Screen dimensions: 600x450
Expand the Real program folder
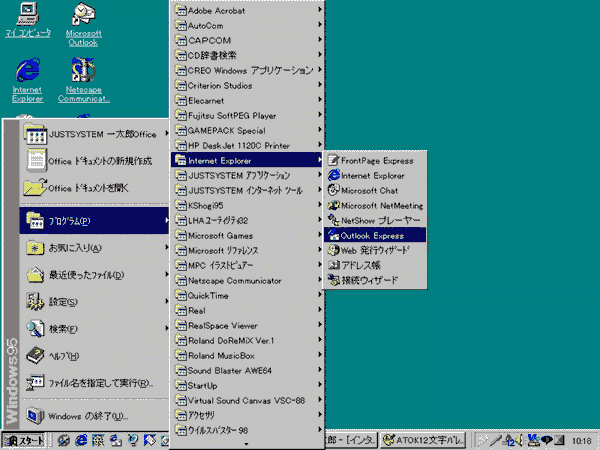[x=247, y=310]
